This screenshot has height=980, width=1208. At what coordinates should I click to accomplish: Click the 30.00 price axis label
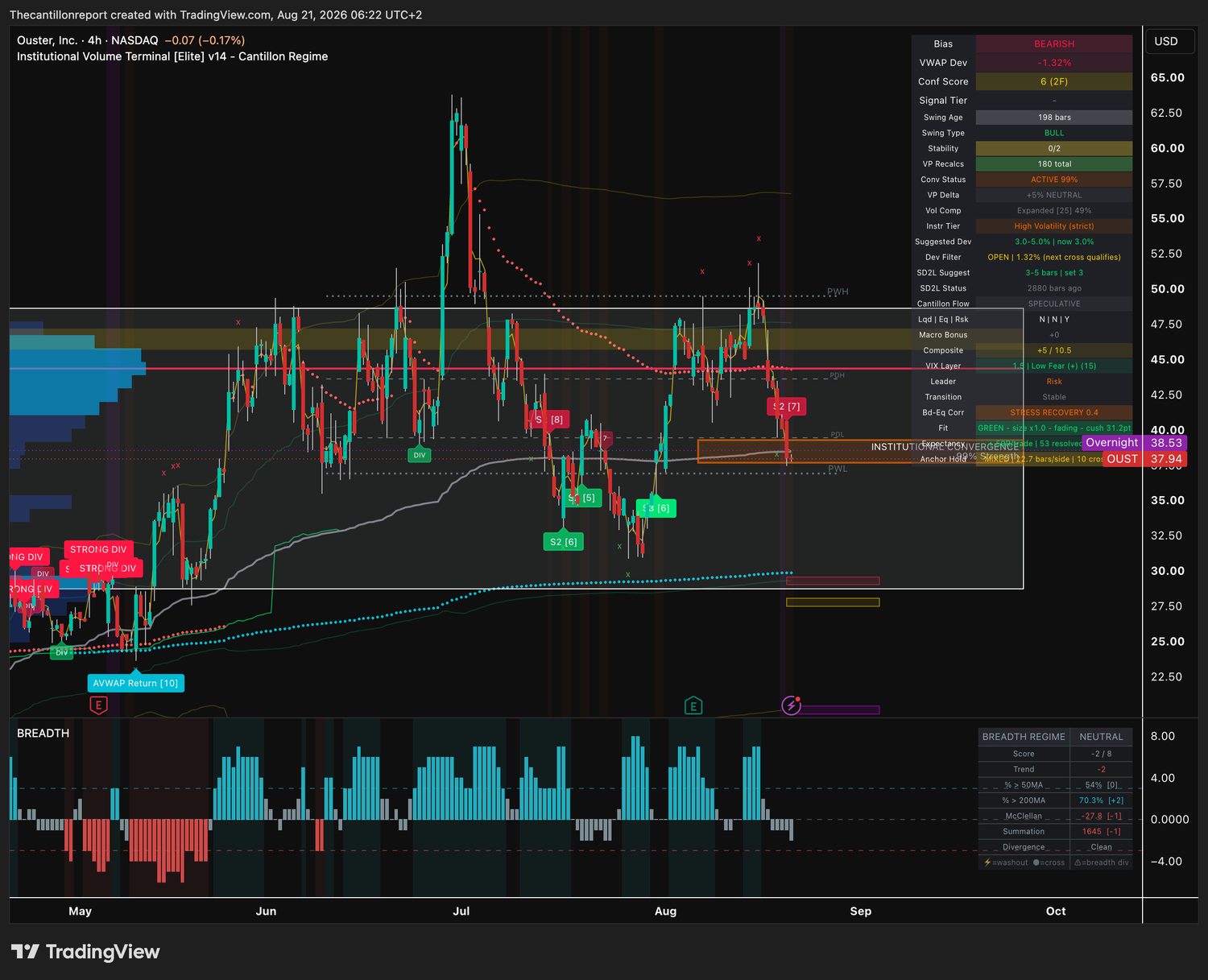tap(1167, 571)
